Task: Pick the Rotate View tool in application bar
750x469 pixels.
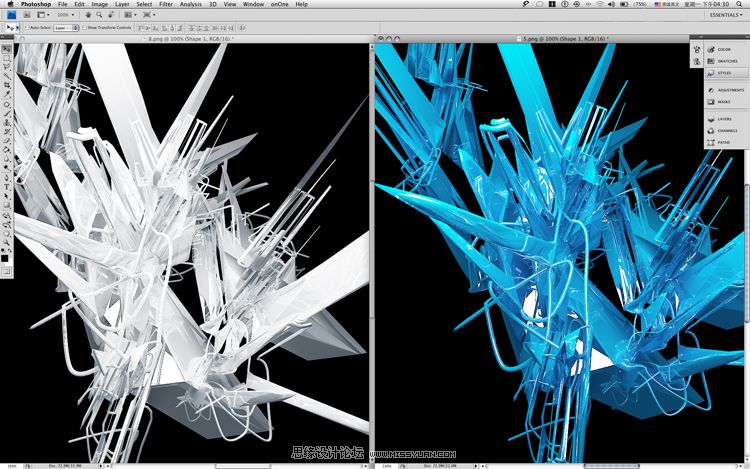Action: click(110, 15)
